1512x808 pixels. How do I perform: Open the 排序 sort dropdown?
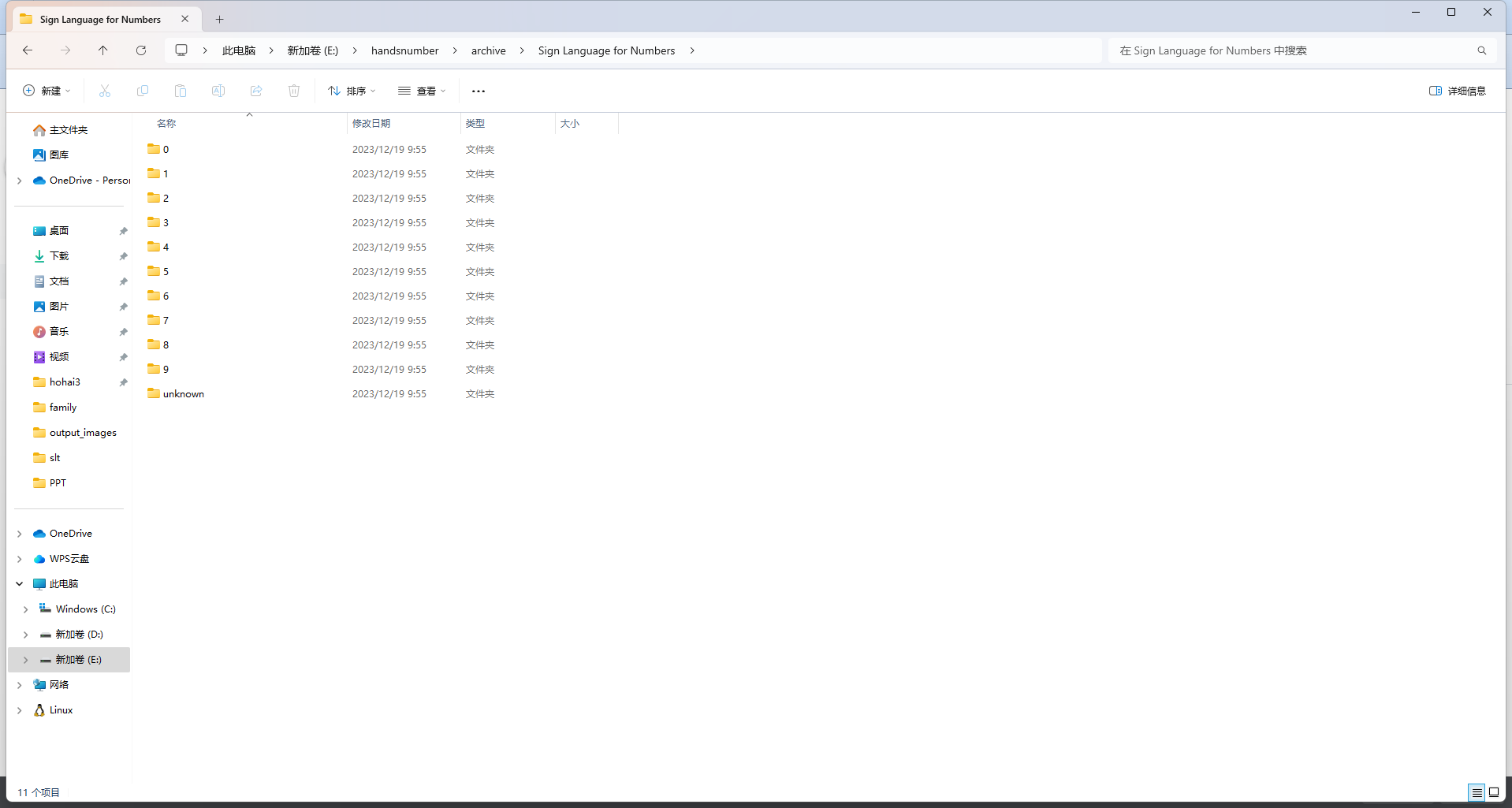352,91
